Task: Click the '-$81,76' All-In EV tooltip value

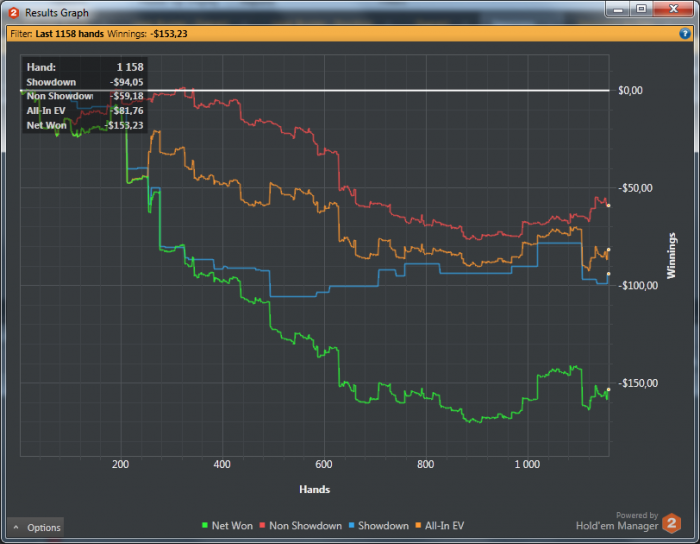Action: pos(127,111)
